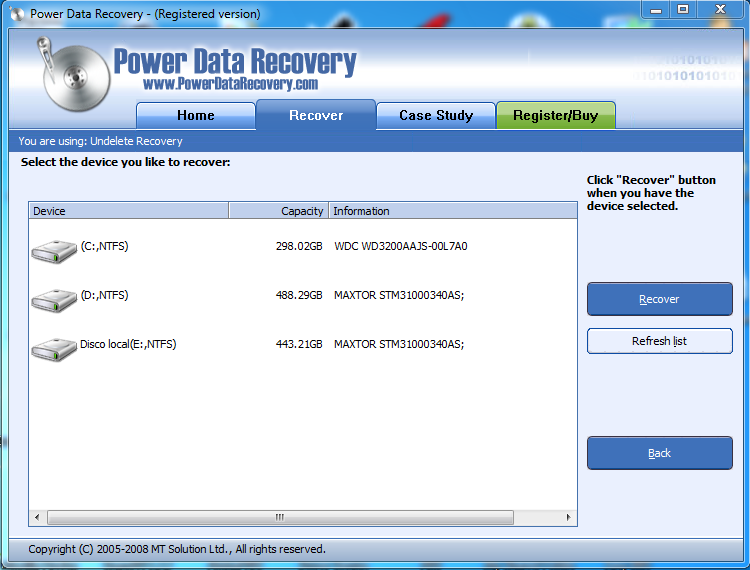Click the 488.29GB capacity value
This screenshot has height=570, width=750.
[299, 295]
